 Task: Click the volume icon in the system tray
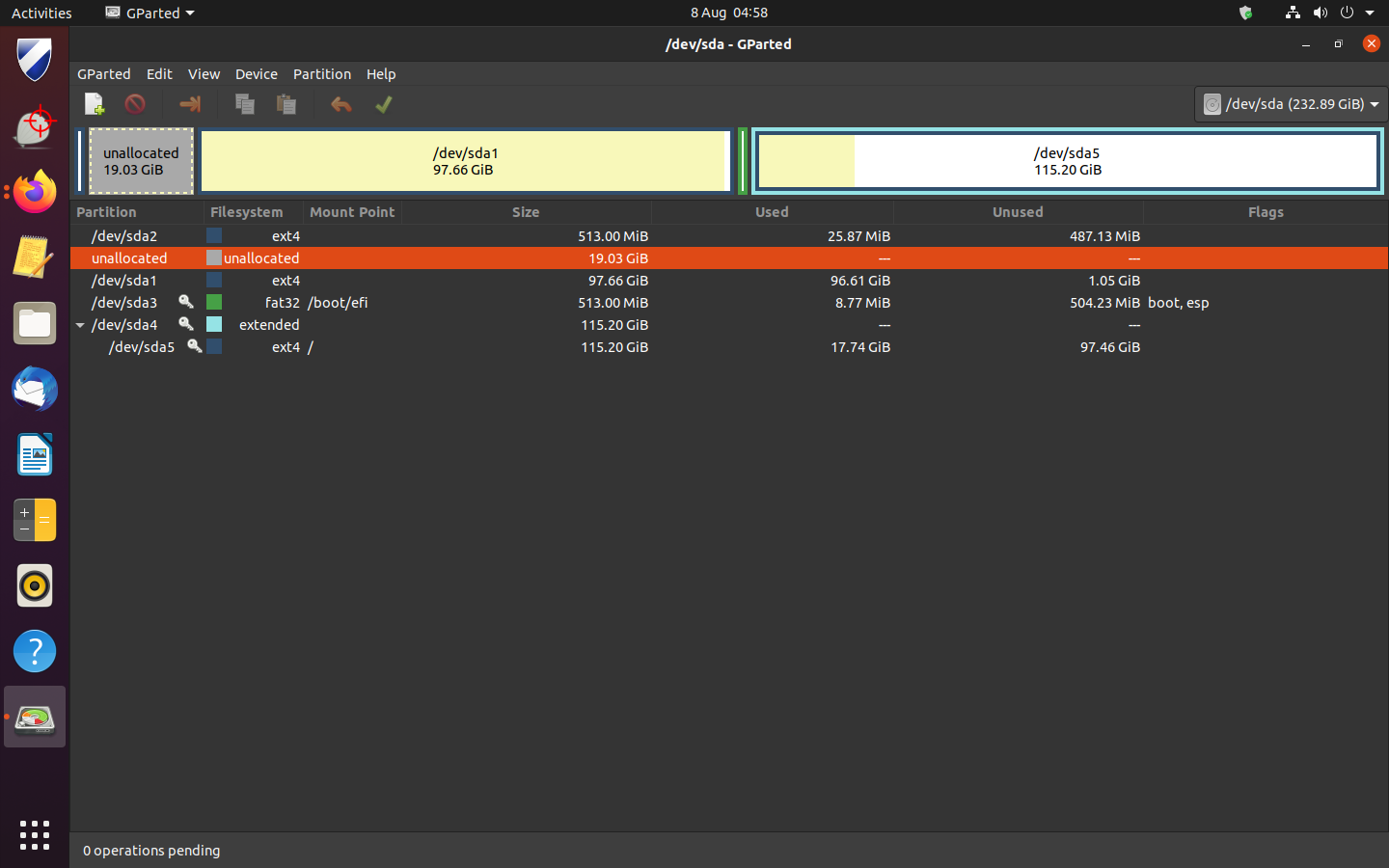tap(1320, 13)
